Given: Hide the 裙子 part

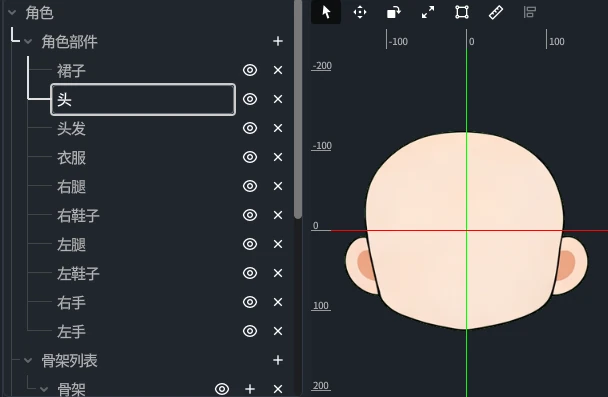Looking at the screenshot, I should coord(250,70).
